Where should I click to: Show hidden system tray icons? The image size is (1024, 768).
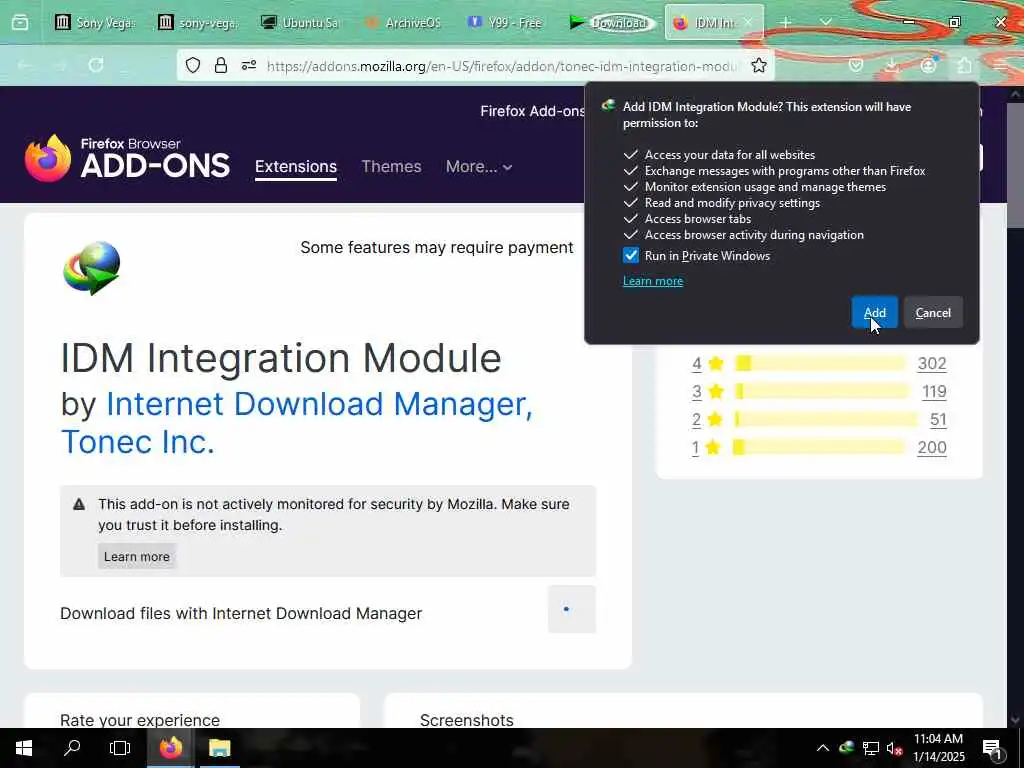coord(823,748)
